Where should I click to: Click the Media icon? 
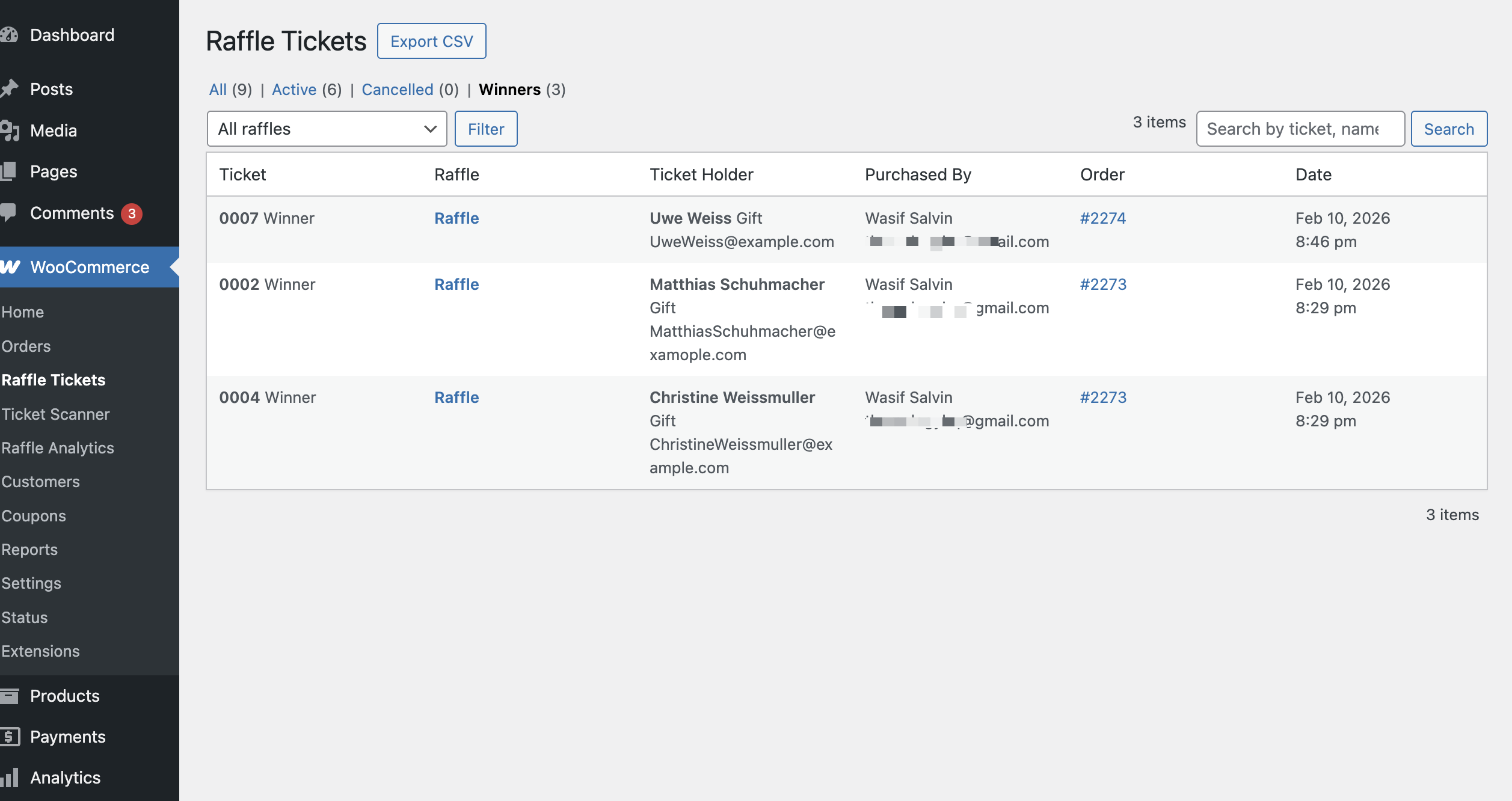tap(10, 130)
